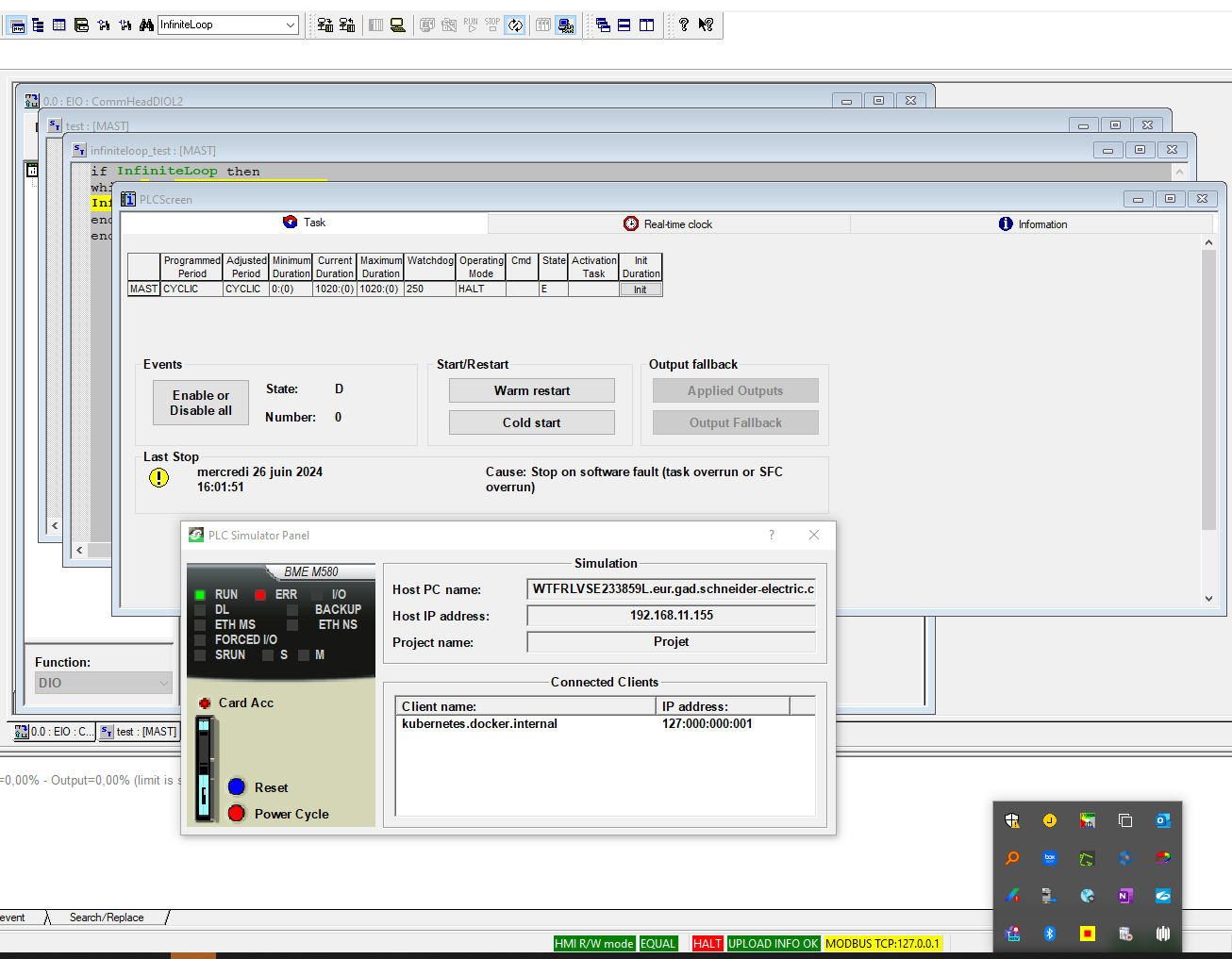Click the tile horizontally toolbar icon
Screen dimensions: 1232x959
(624, 25)
